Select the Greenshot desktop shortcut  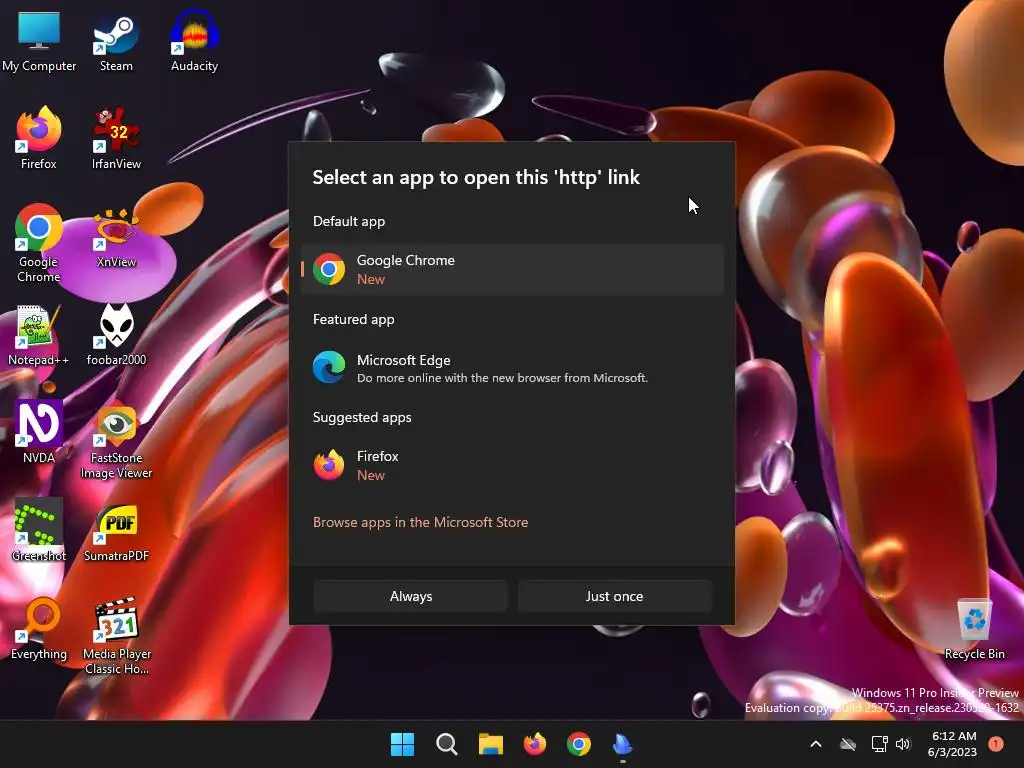[x=39, y=531]
